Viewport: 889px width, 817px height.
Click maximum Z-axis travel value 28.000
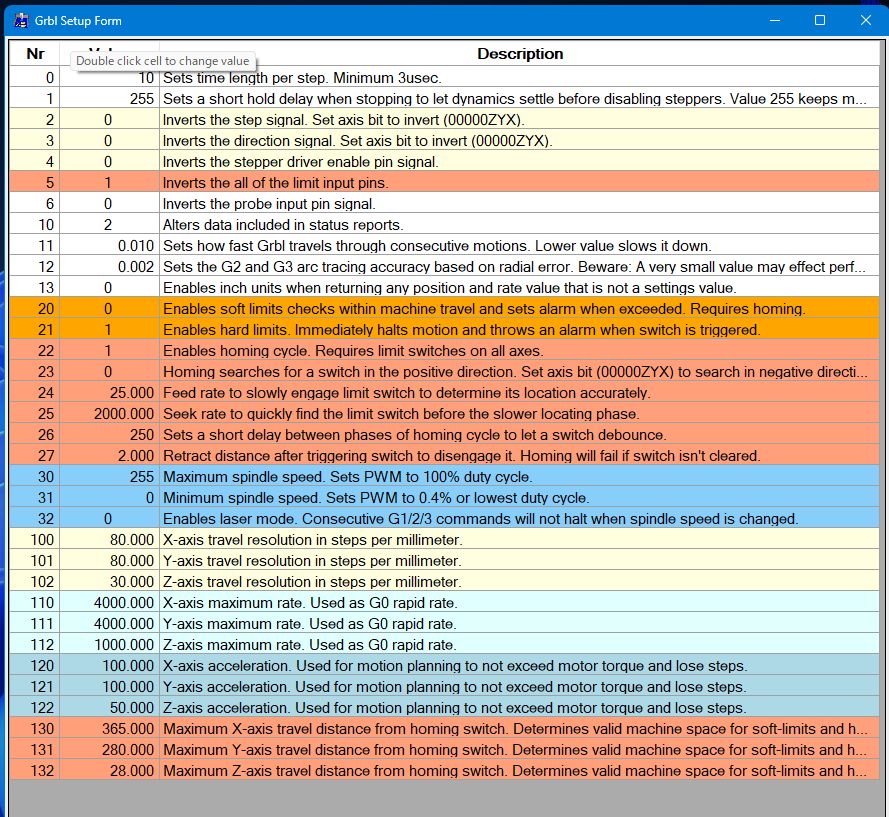point(109,770)
